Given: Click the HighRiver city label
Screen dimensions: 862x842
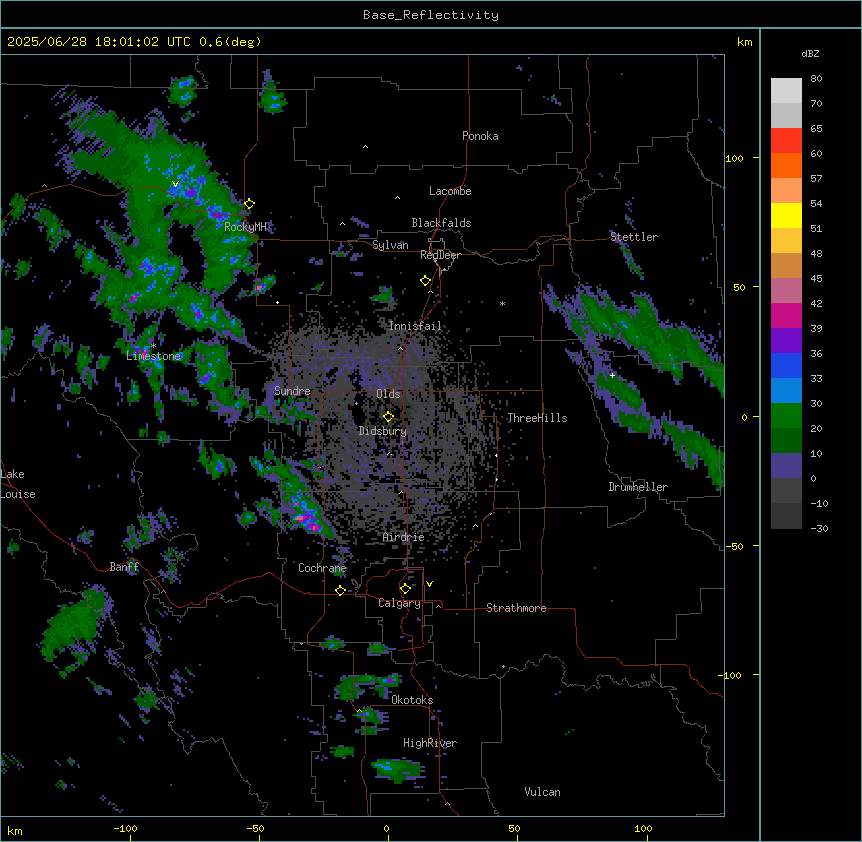Looking at the screenshot, I should (430, 743).
